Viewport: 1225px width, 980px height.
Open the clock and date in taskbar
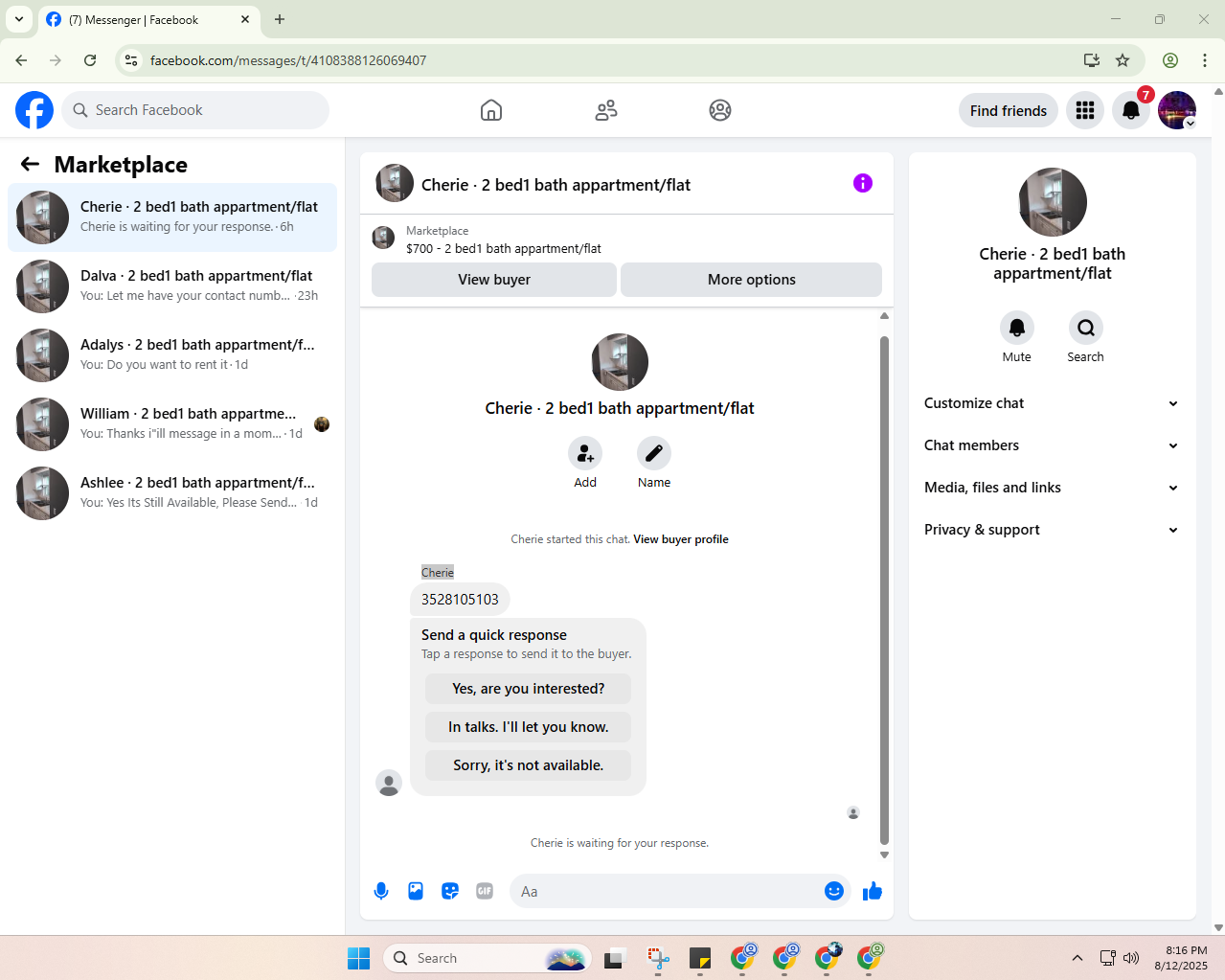tap(1181, 958)
